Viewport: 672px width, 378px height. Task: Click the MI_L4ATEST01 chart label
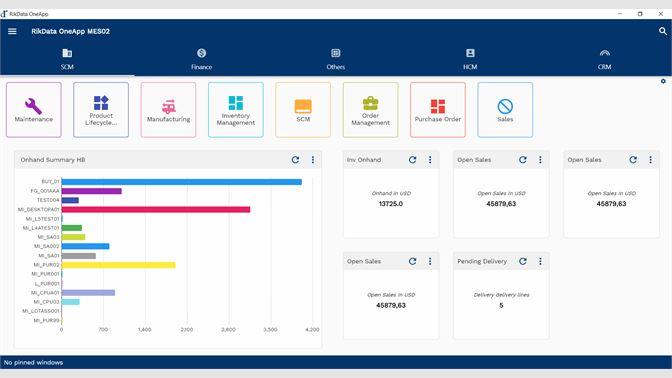point(41,228)
